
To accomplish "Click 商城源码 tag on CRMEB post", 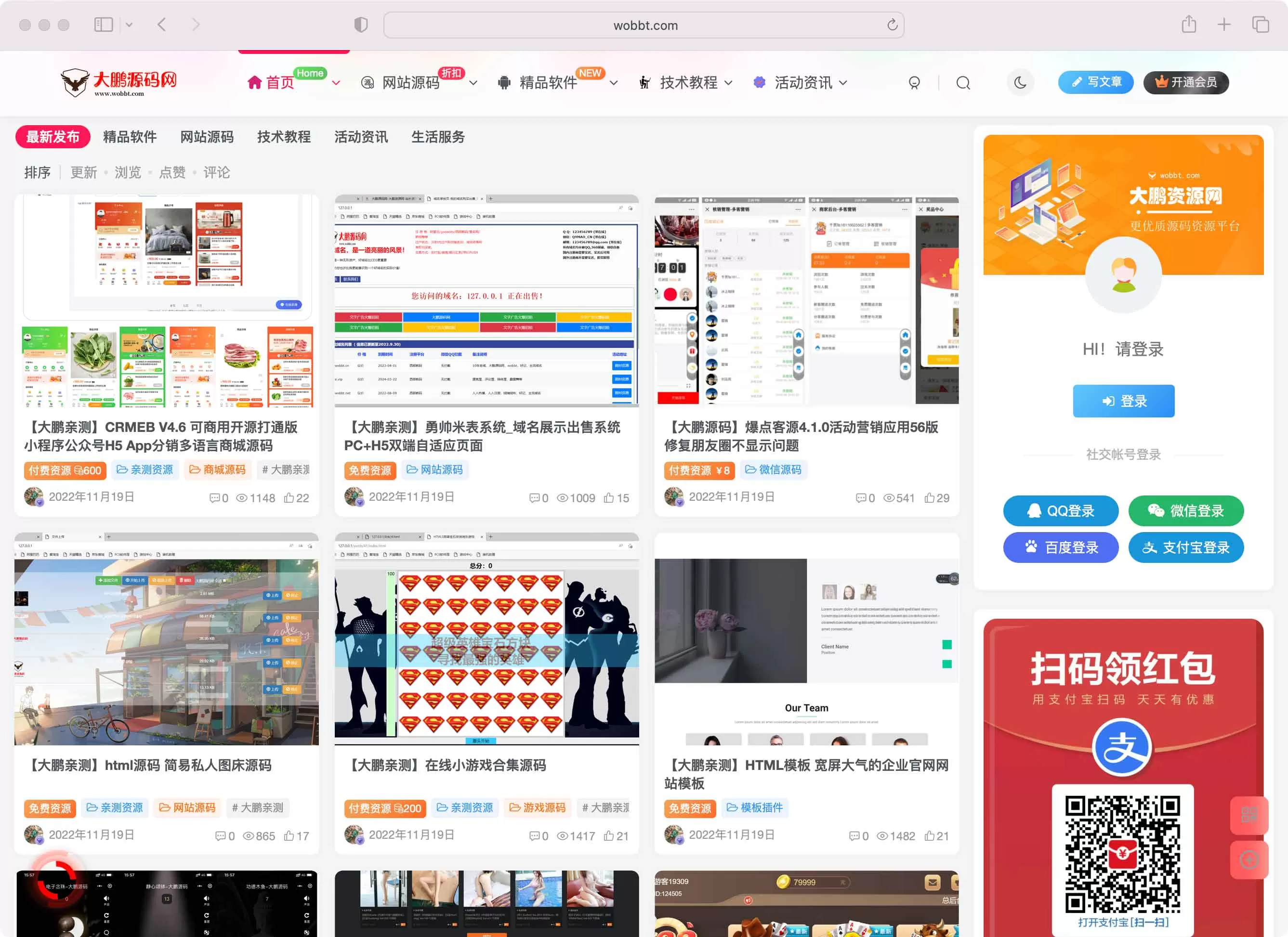I will (218, 469).
